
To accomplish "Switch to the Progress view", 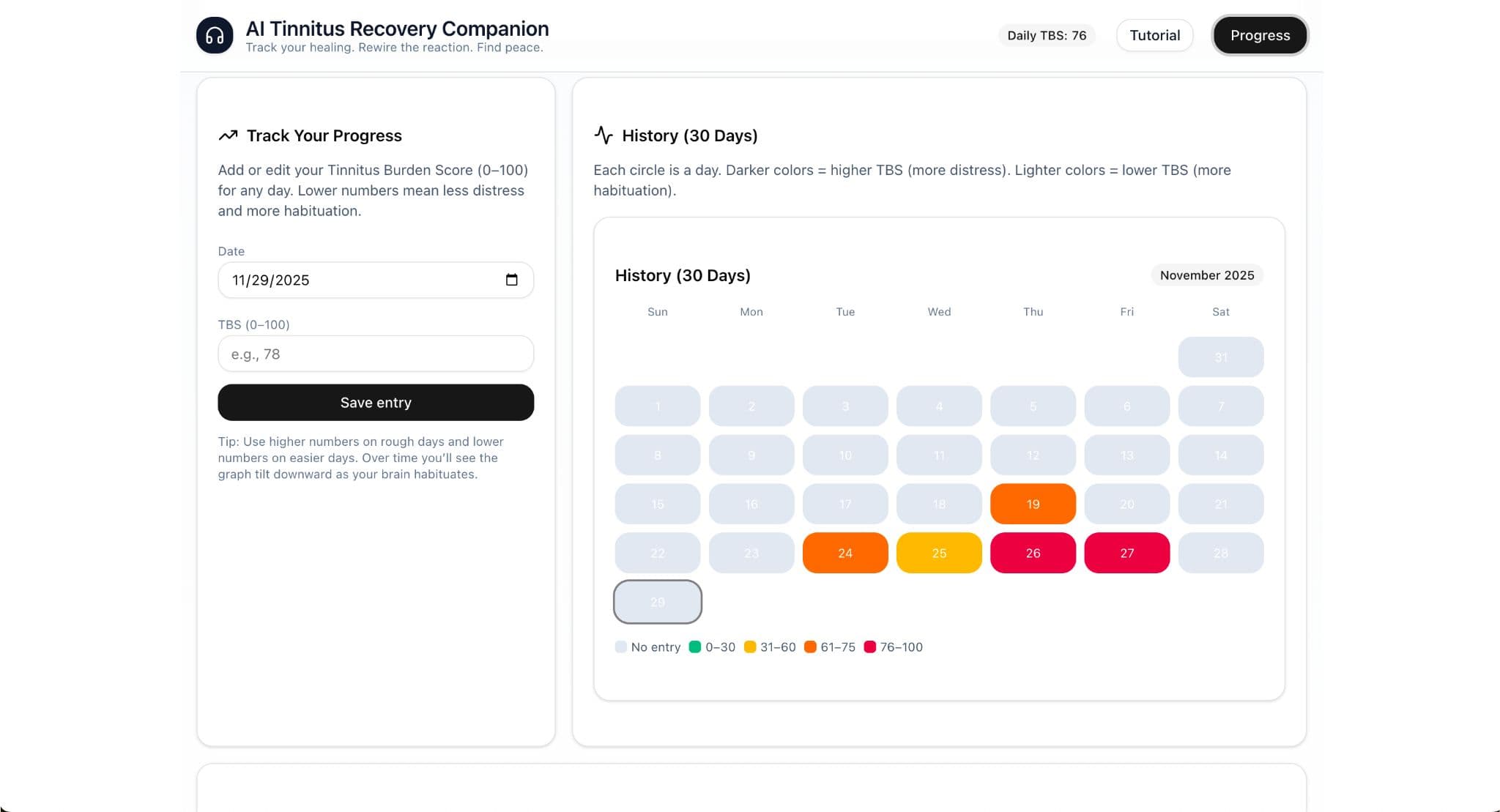I will pos(1259,35).
